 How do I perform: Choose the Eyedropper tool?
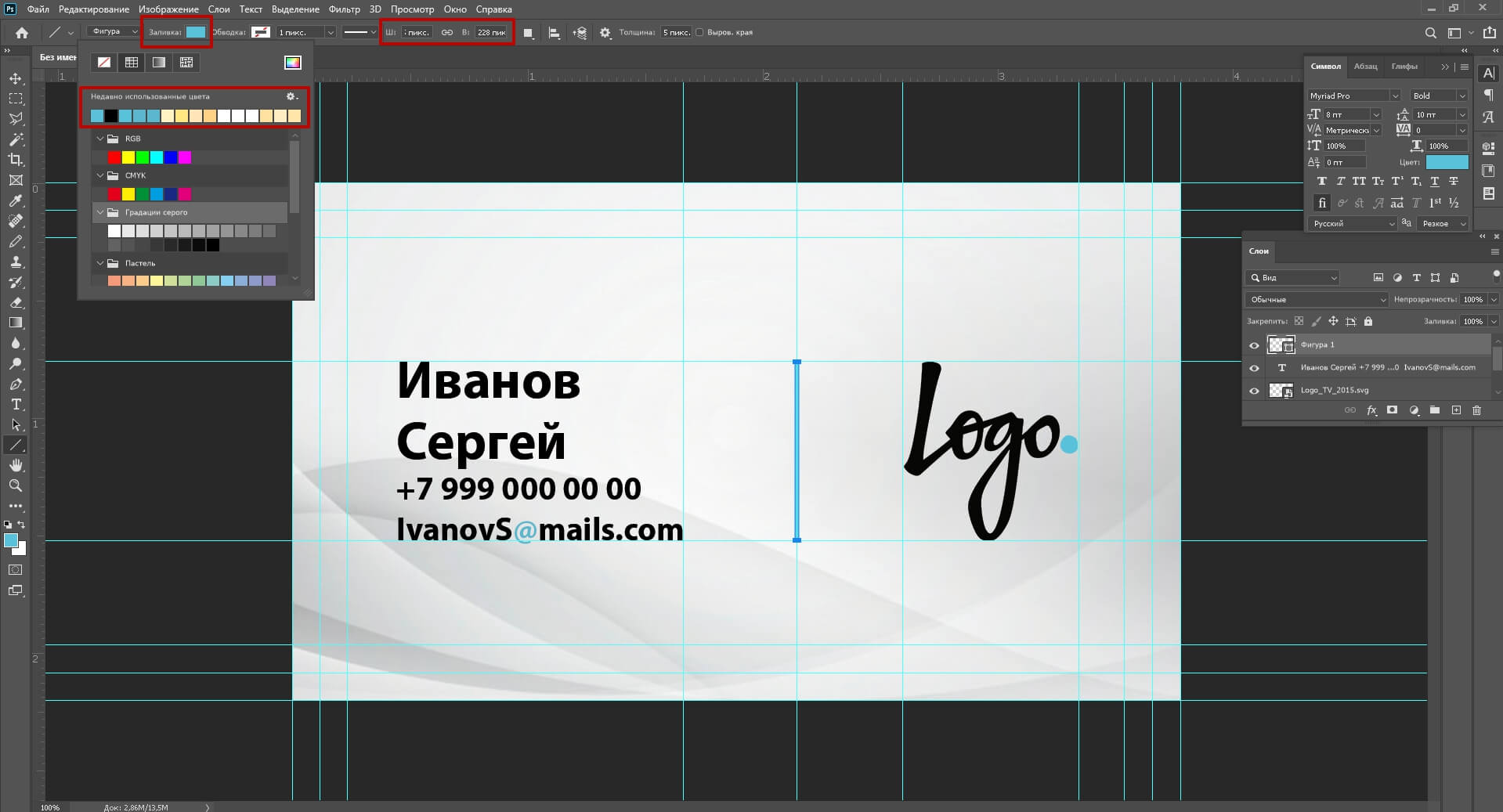click(x=16, y=200)
